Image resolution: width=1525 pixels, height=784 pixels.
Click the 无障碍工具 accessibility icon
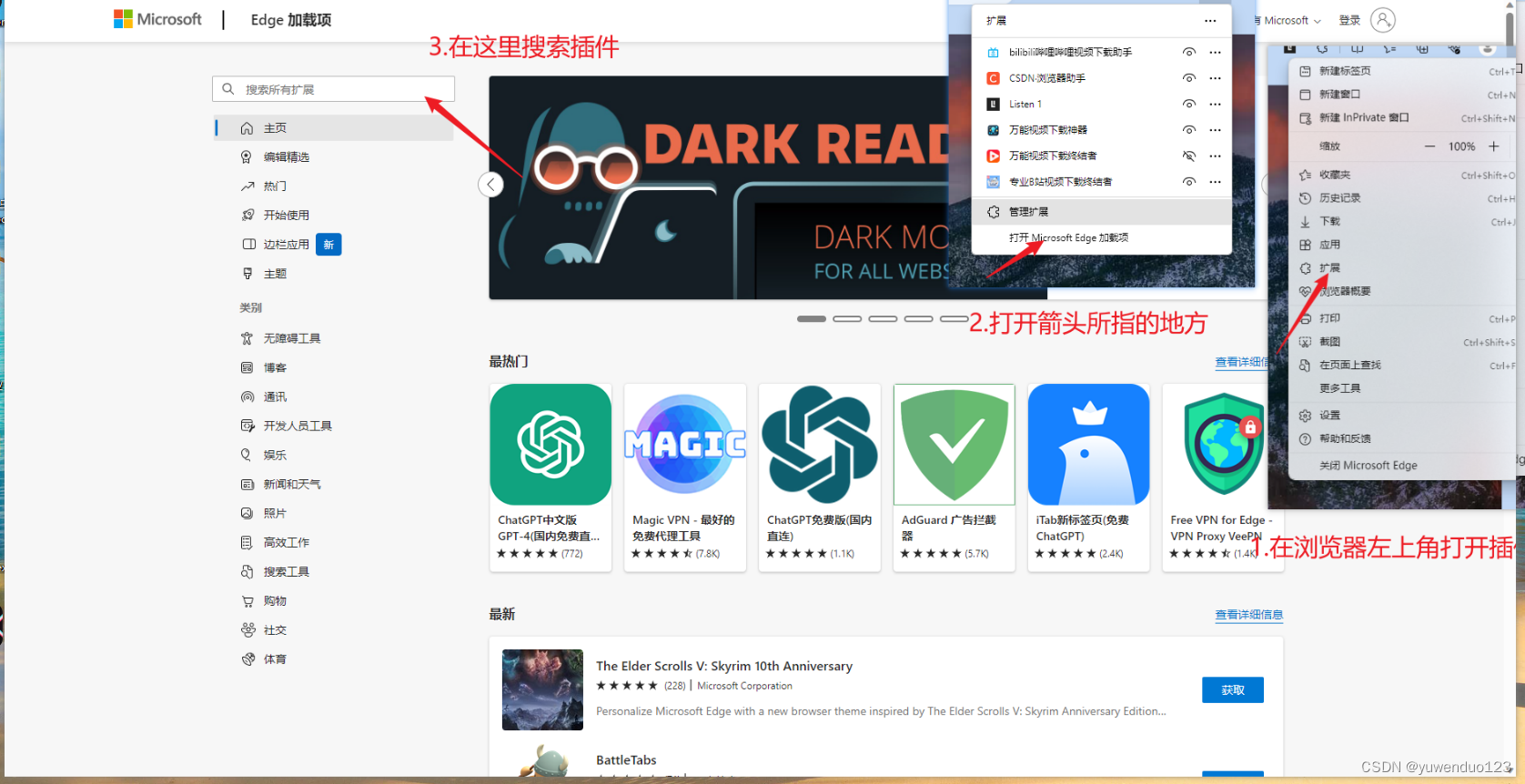coord(247,338)
